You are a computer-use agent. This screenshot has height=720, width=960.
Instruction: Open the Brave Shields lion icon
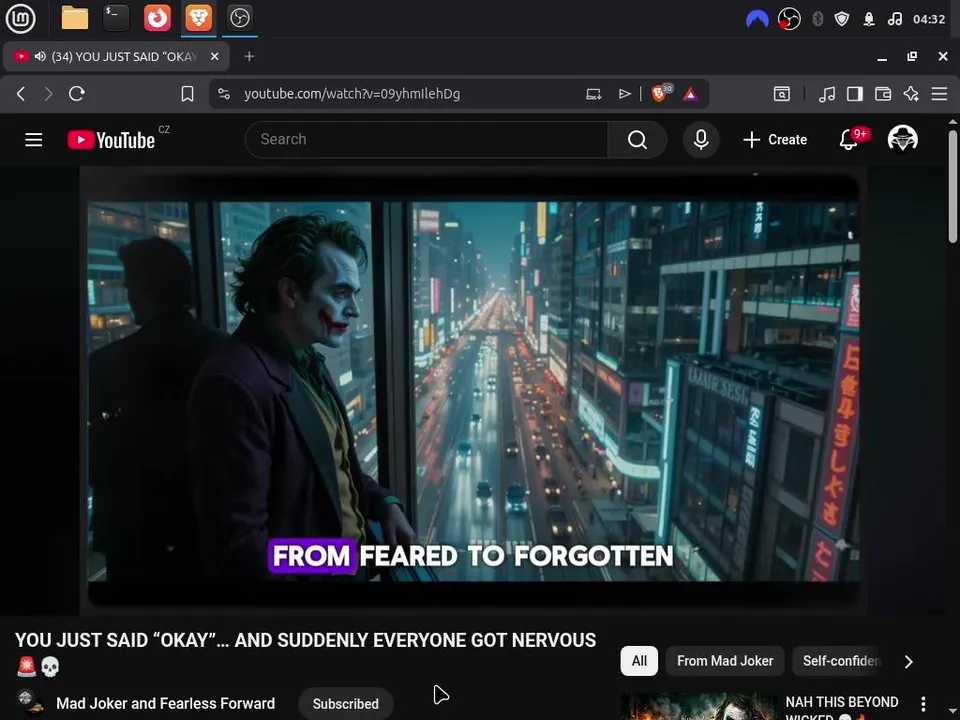click(x=661, y=93)
